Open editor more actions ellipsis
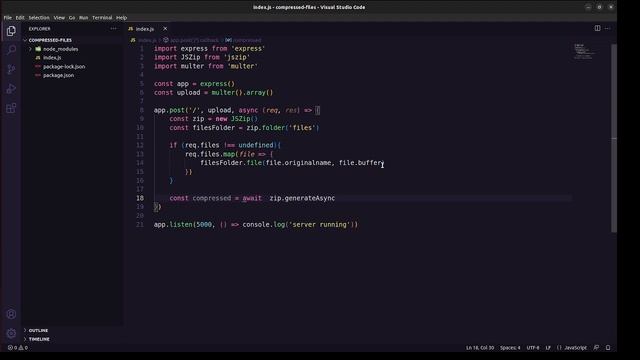 coord(607,28)
